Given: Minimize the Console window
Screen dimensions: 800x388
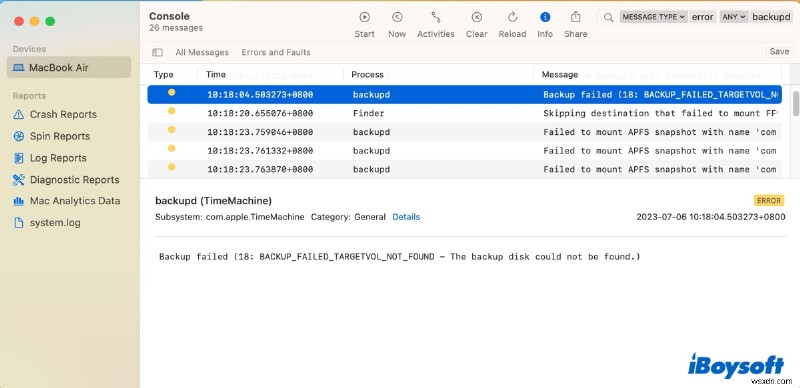Looking at the screenshot, I should pos(35,21).
